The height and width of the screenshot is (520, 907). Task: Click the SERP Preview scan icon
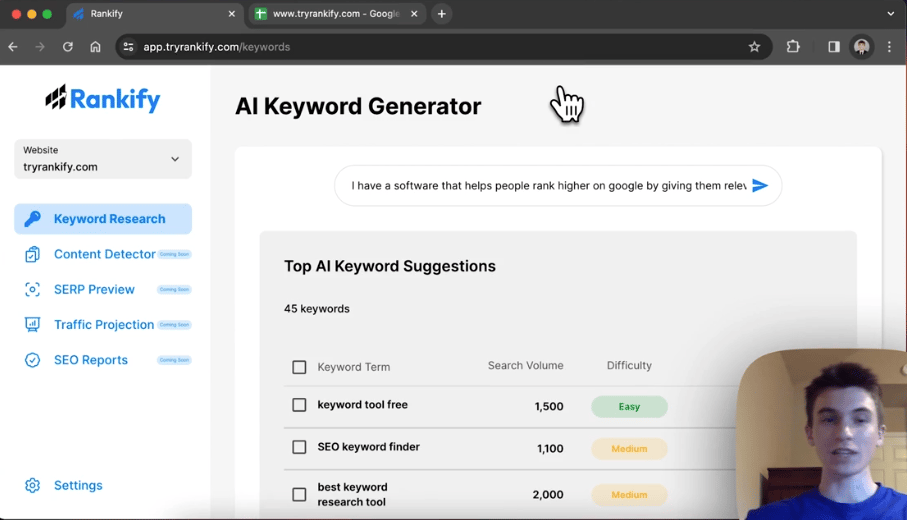[32, 289]
